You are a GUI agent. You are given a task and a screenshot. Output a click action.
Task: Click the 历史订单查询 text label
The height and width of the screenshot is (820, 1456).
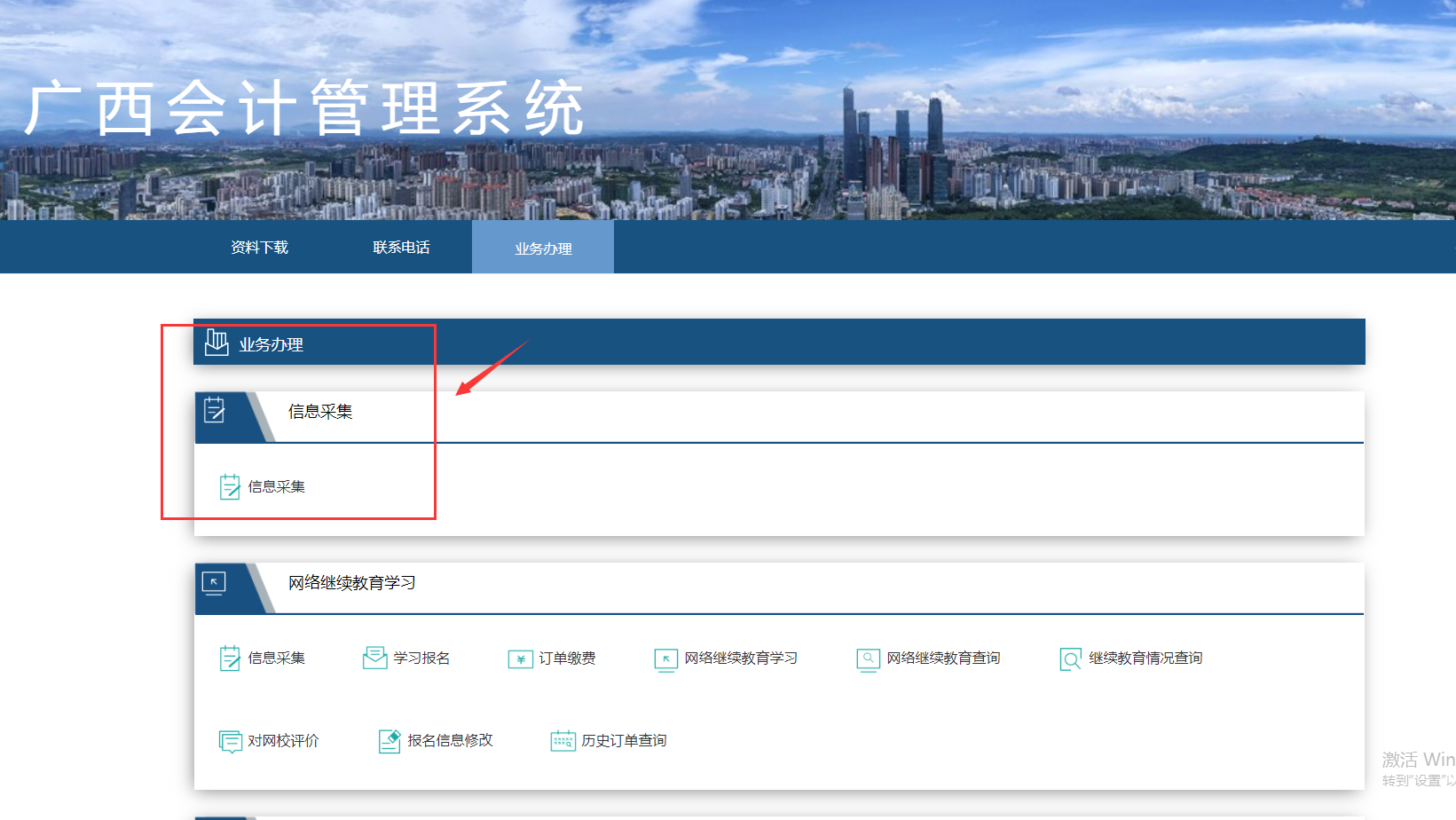click(x=624, y=739)
